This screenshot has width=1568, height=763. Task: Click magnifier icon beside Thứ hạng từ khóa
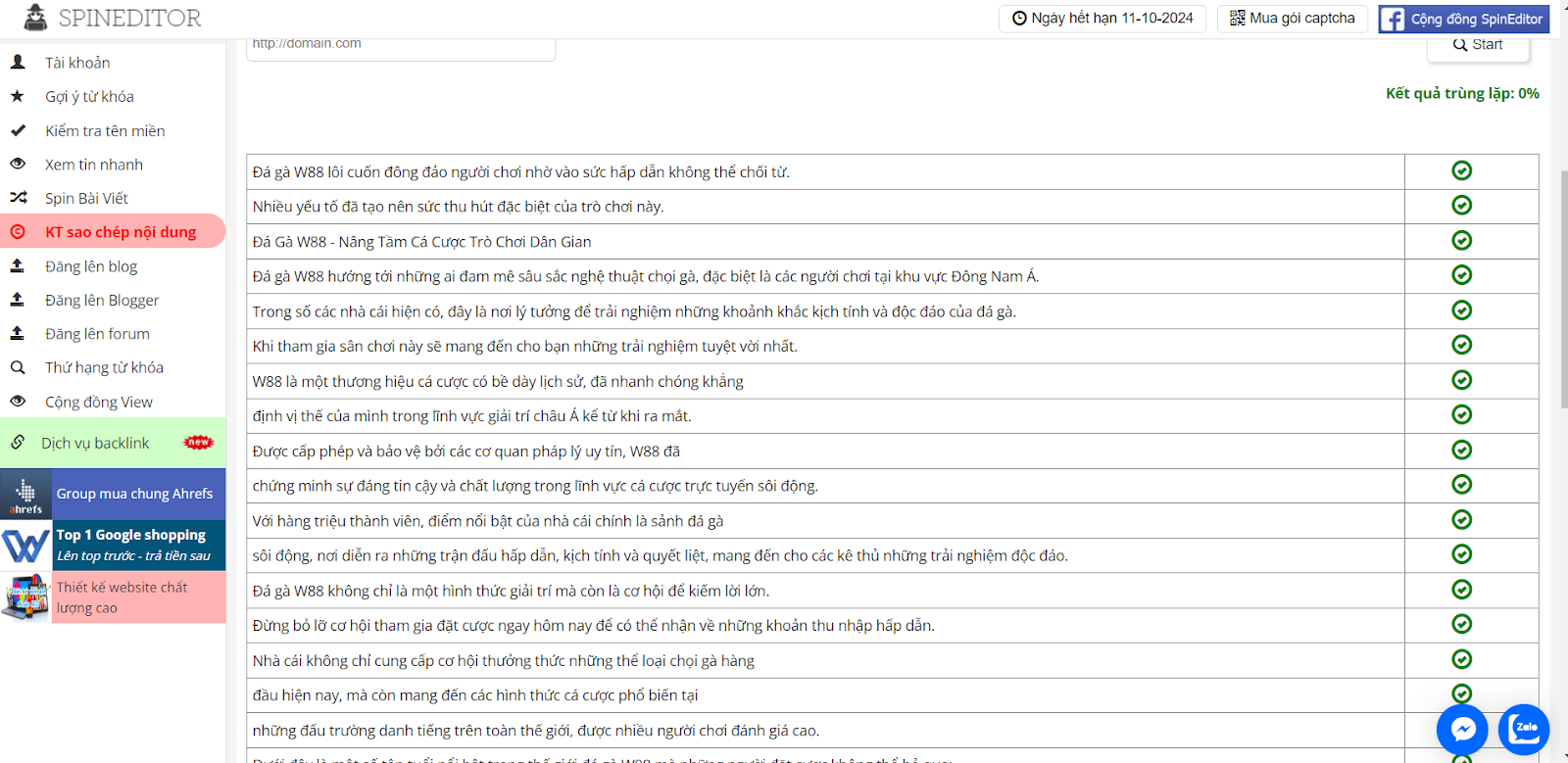18,367
